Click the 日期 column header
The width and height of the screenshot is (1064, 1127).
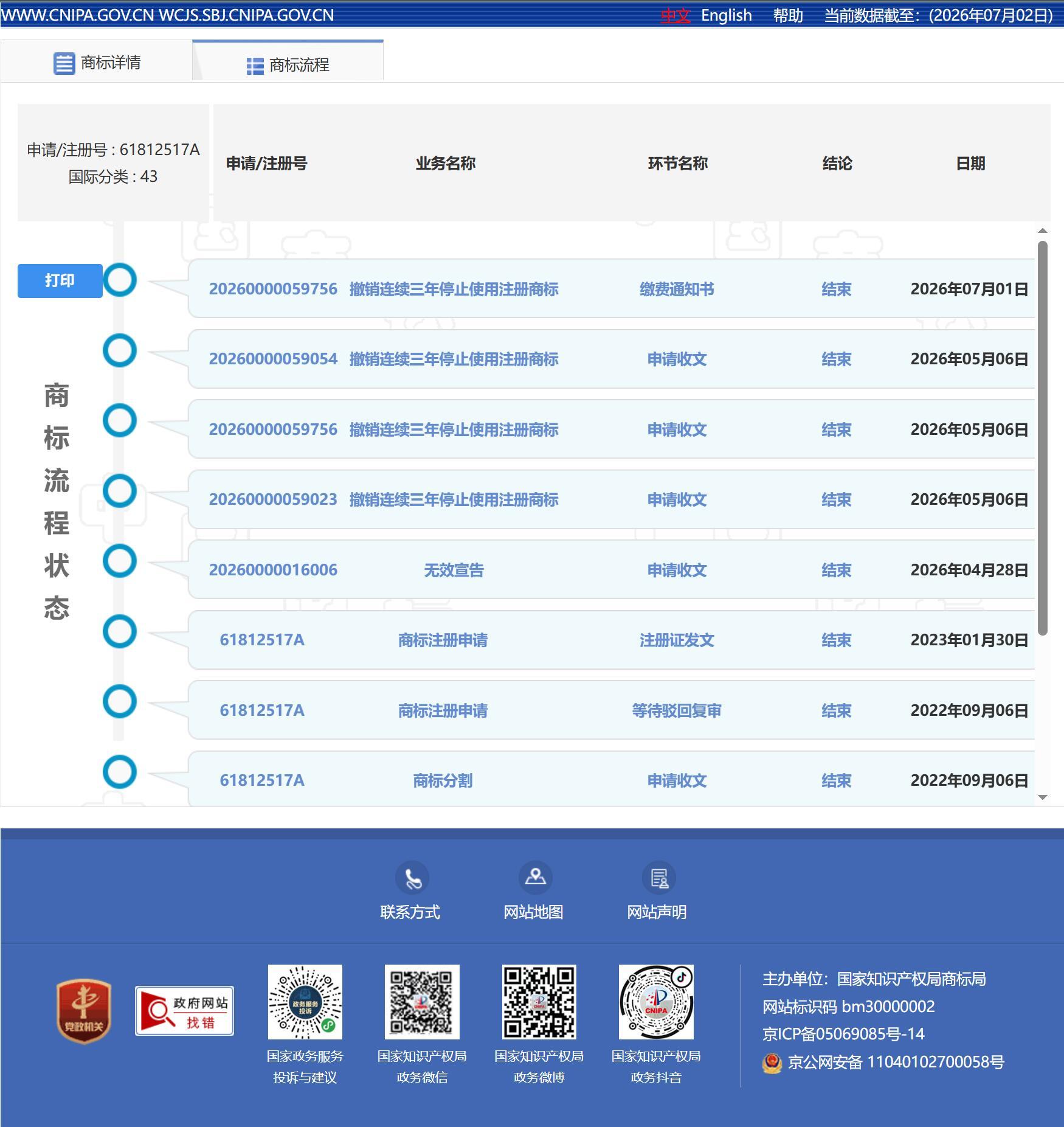[970, 163]
